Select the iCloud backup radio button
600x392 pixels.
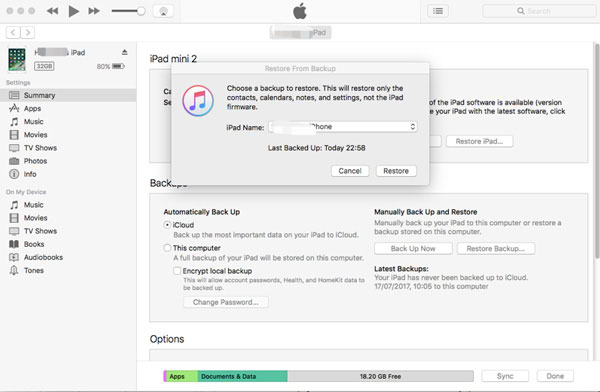167,225
